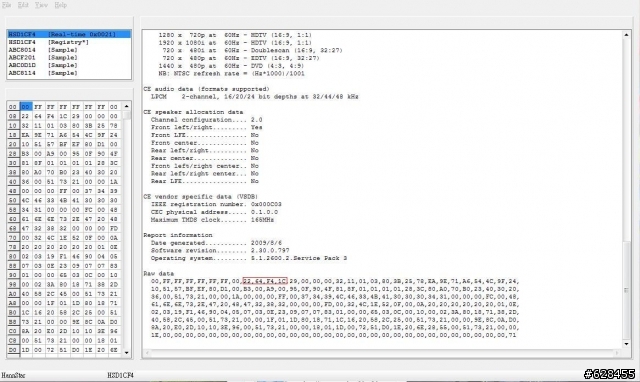Open the File menu
The image size is (640, 382).
(7, 5)
